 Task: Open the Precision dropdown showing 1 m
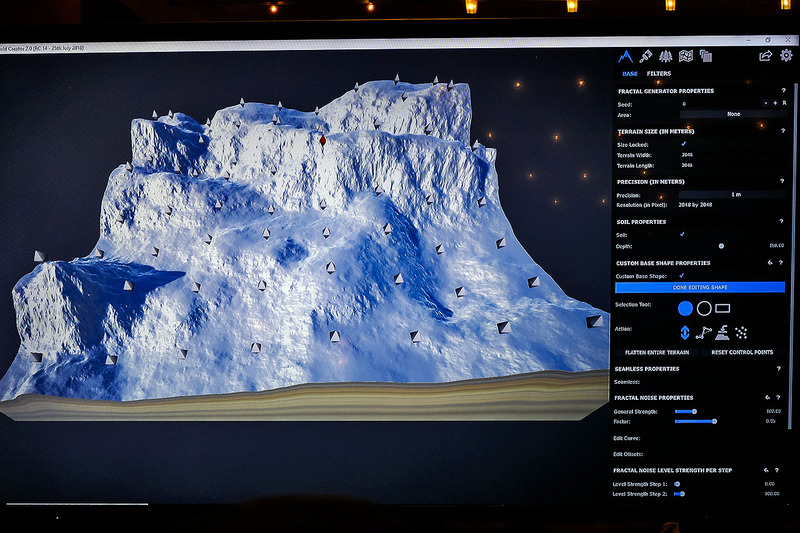tap(733, 194)
